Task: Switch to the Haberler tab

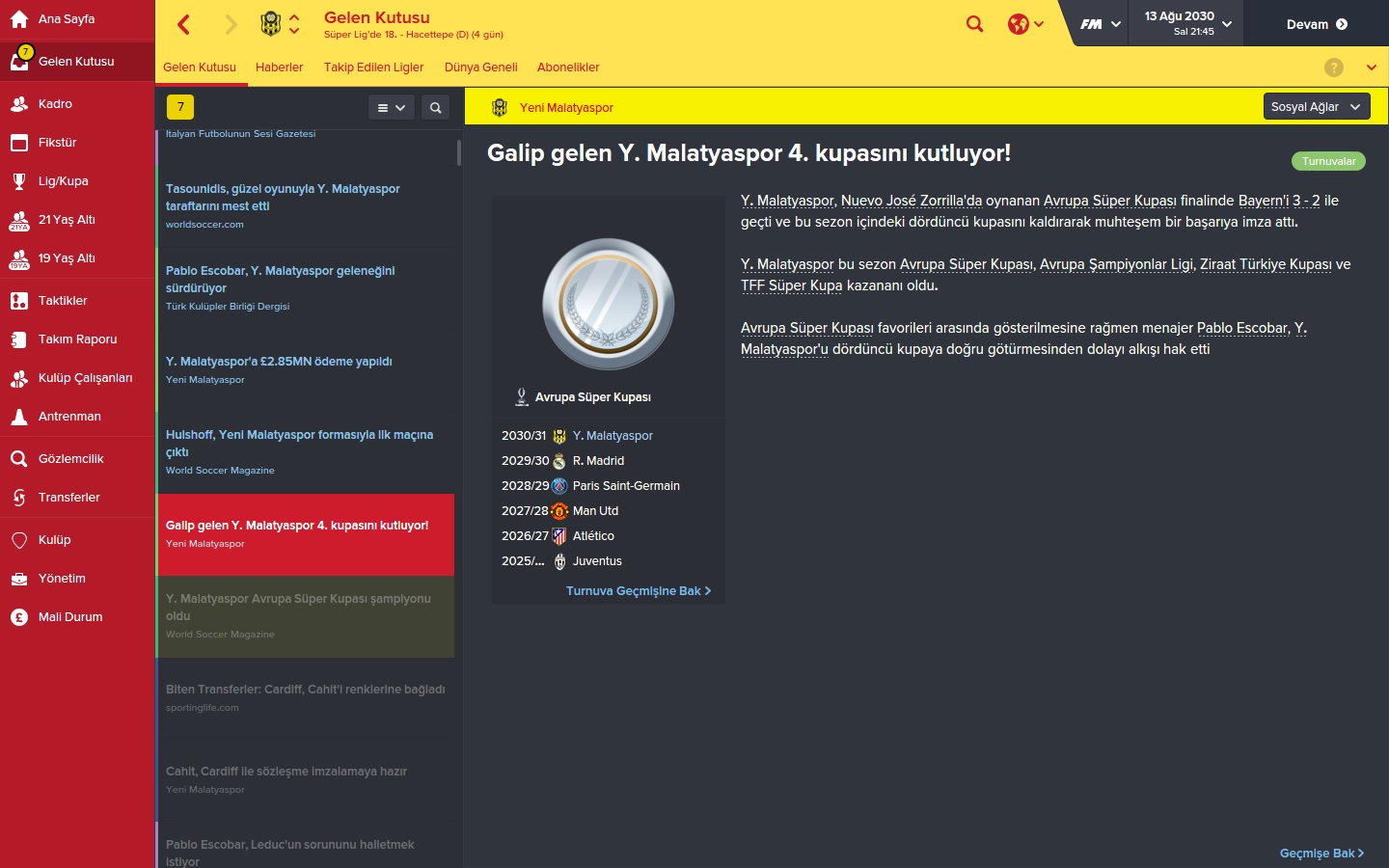Action: pyautogui.click(x=279, y=68)
